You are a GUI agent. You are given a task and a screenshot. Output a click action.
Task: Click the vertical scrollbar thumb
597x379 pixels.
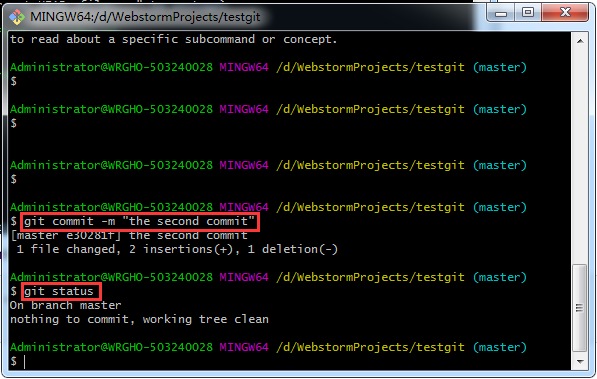pos(580,308)
